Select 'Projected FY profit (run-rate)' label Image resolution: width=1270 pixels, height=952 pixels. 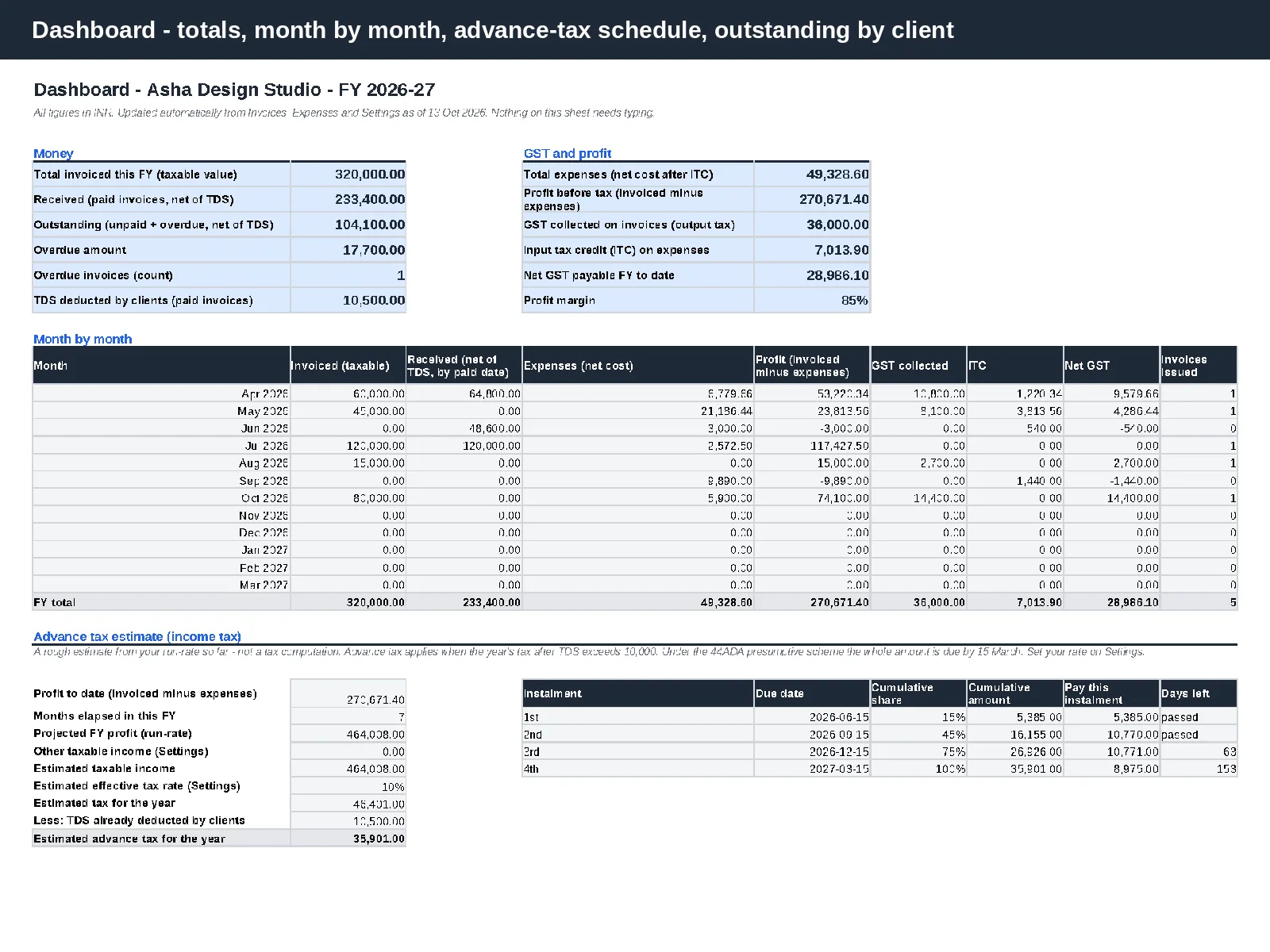pyautogui.click(x=113, y=734)
